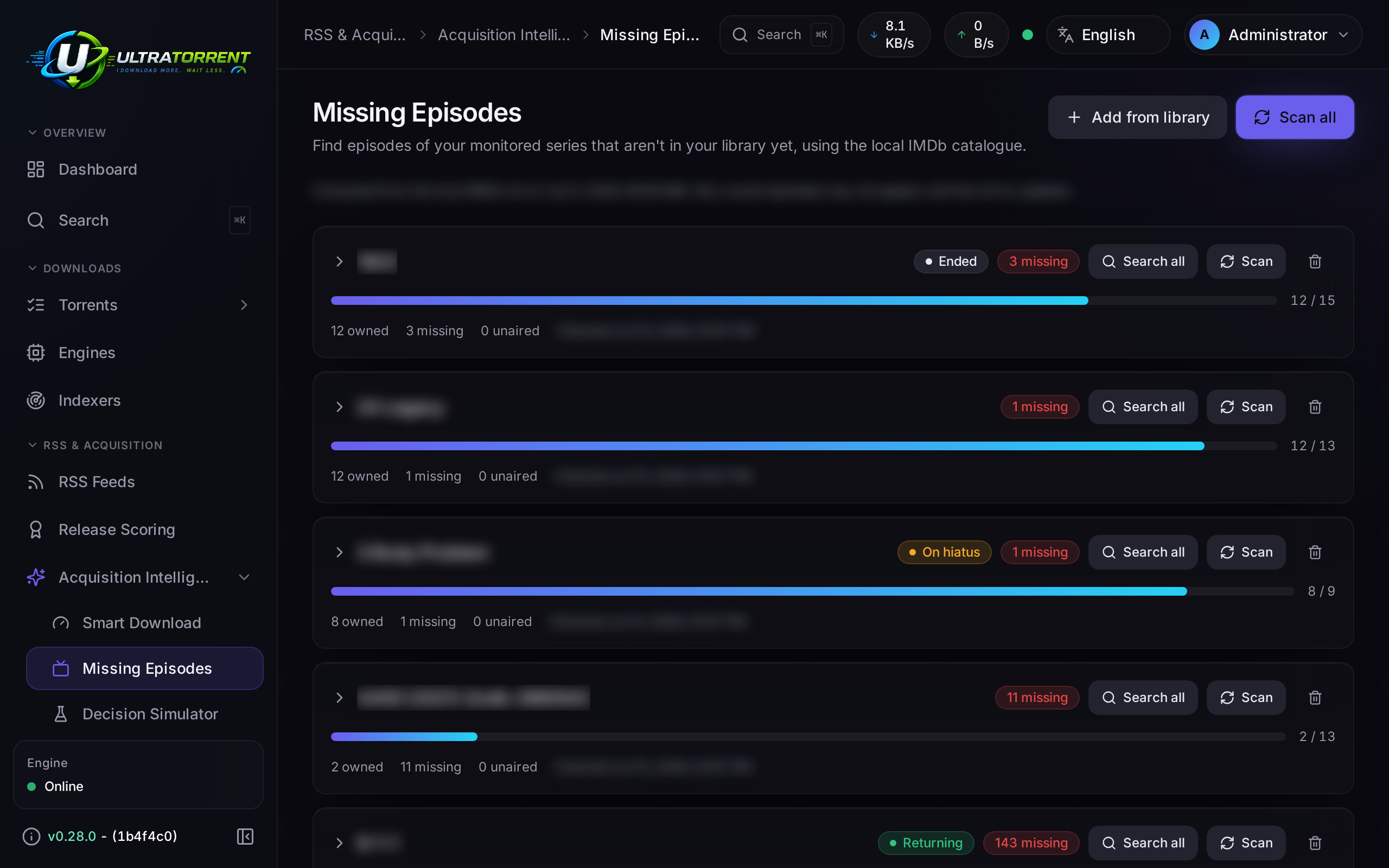Screen dimensions: 1389x868
Task: Collapse the DOWNLOADS sidebar section
Action: [x=74, y=268]
